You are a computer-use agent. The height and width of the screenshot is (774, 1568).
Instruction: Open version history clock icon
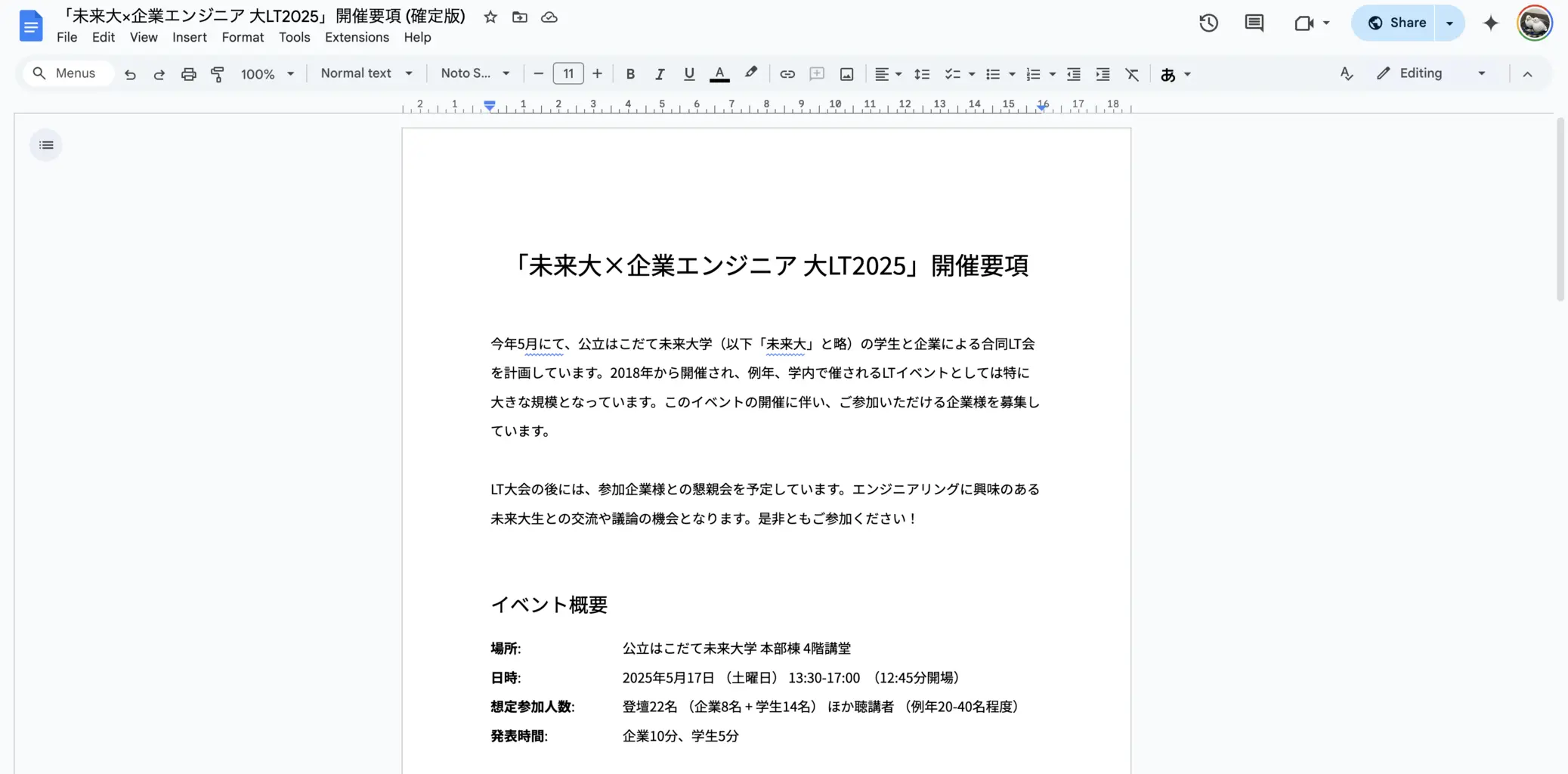coord(1208,23)
